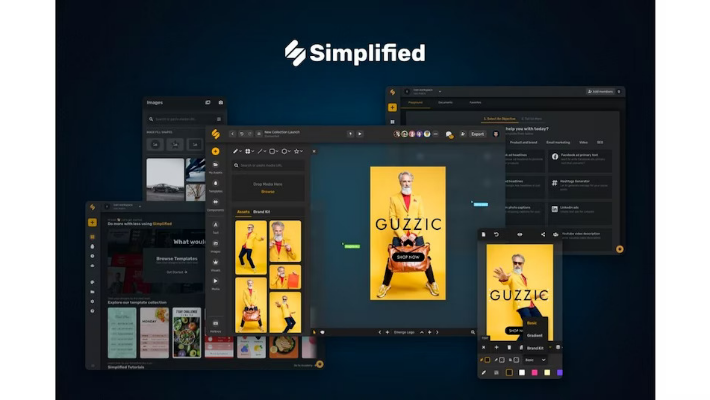Click the Add members button in the AI writer window
710x400 pixels.
pos(600,92)
